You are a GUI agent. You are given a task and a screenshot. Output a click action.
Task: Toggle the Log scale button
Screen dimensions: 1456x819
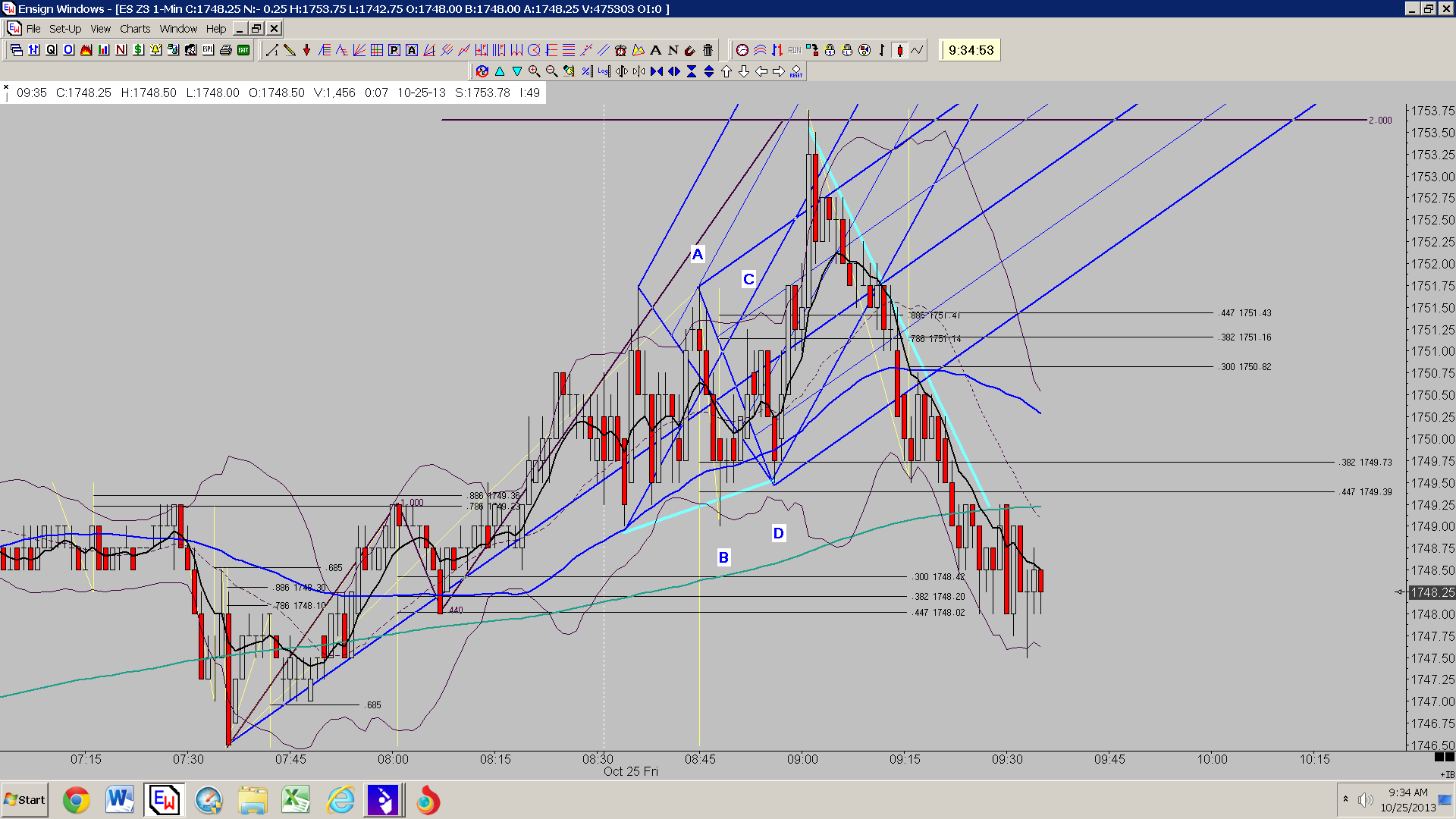pos(604,71)
